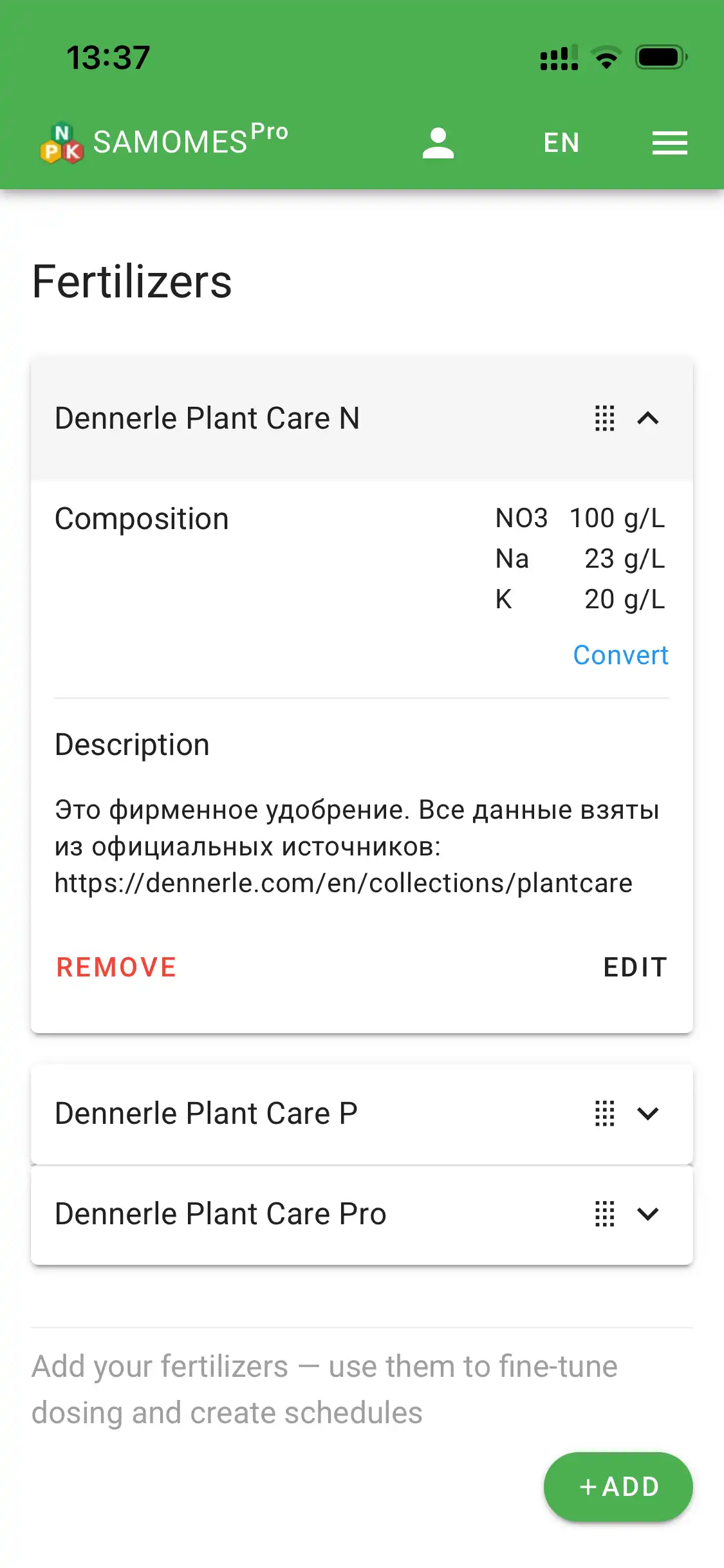724x1568 pixels.
Task: Open the user account profile icon
Action: click(x=438, y=143)
